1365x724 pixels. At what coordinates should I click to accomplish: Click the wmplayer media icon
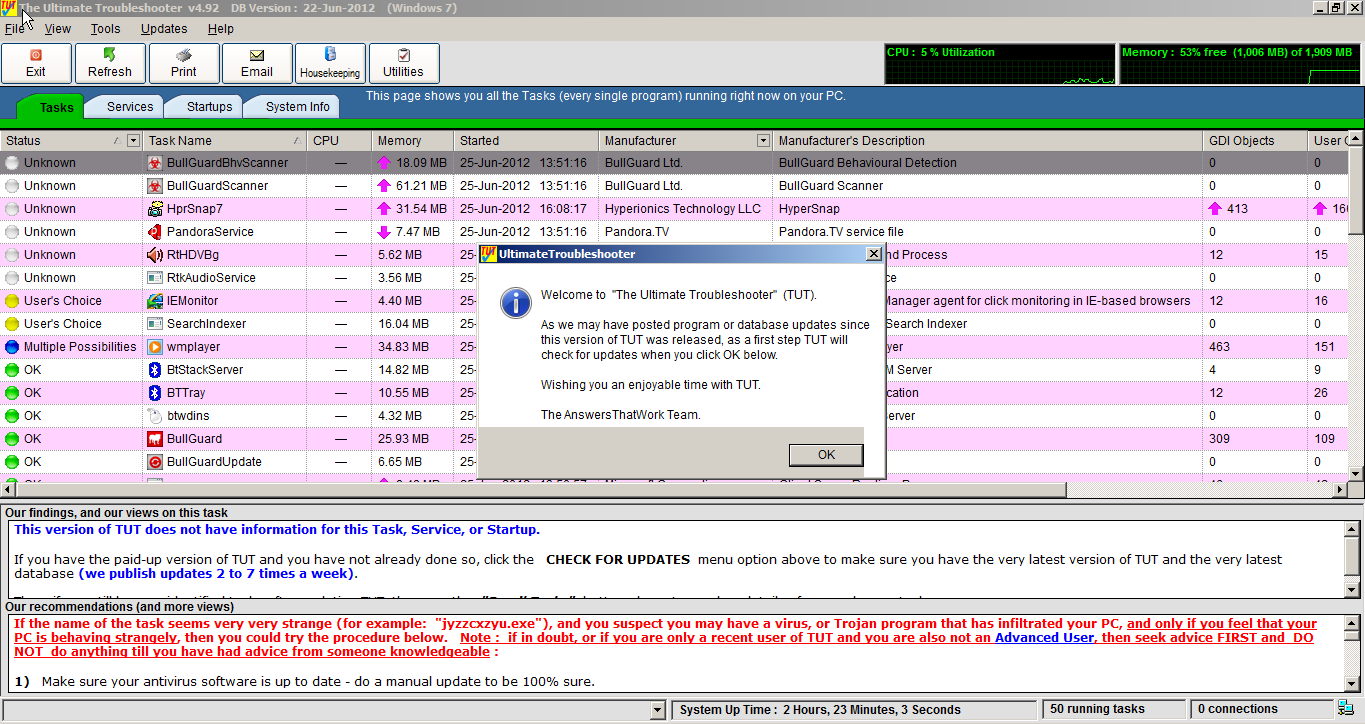click(x=155, y=346)
